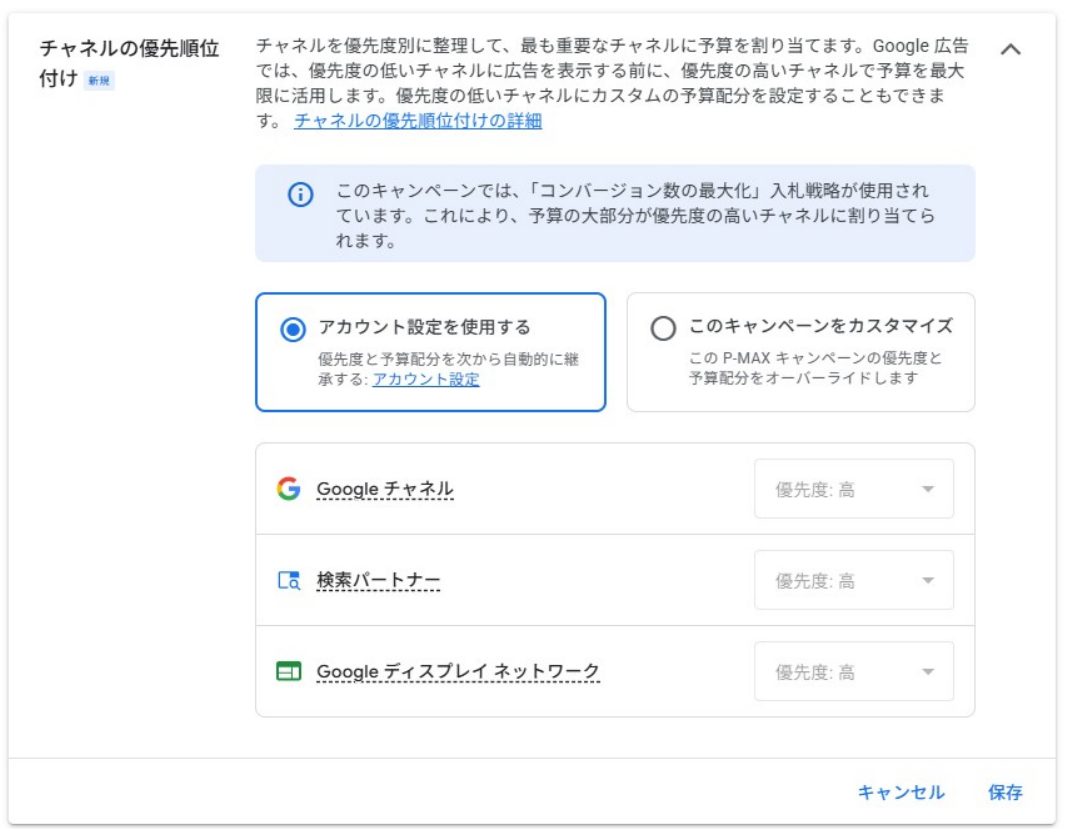
Task: Click the 保存 button
Action: point(1005,792)
